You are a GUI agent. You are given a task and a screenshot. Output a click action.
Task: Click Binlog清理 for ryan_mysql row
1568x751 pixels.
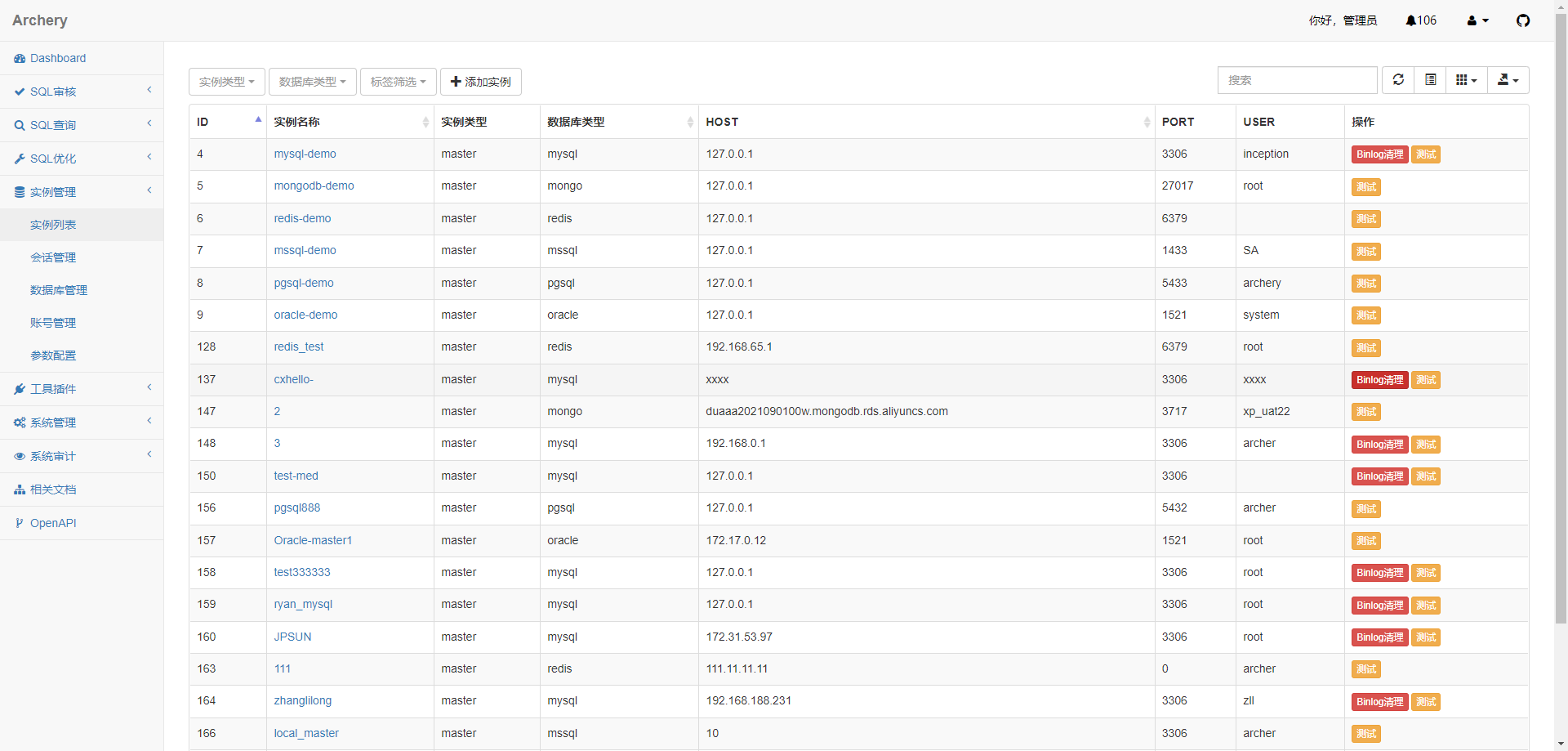(x=1380, y=606)
